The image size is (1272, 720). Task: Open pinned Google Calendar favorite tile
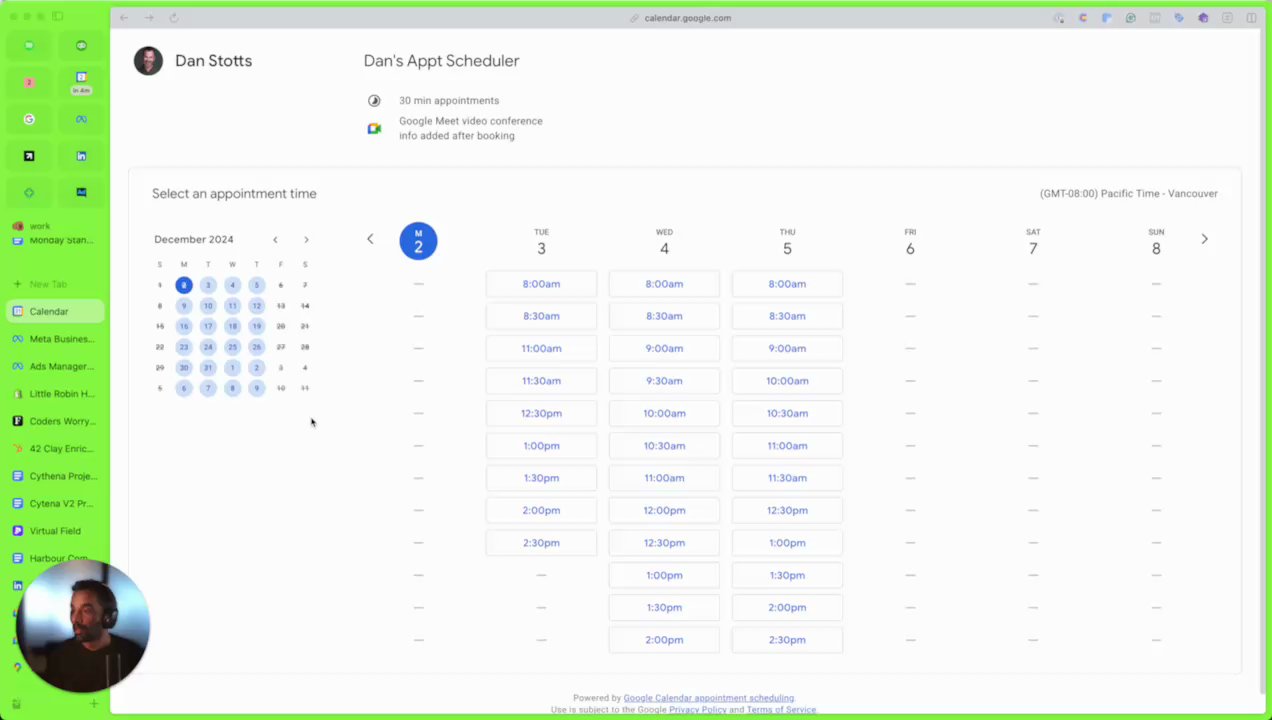click(81, 82)
